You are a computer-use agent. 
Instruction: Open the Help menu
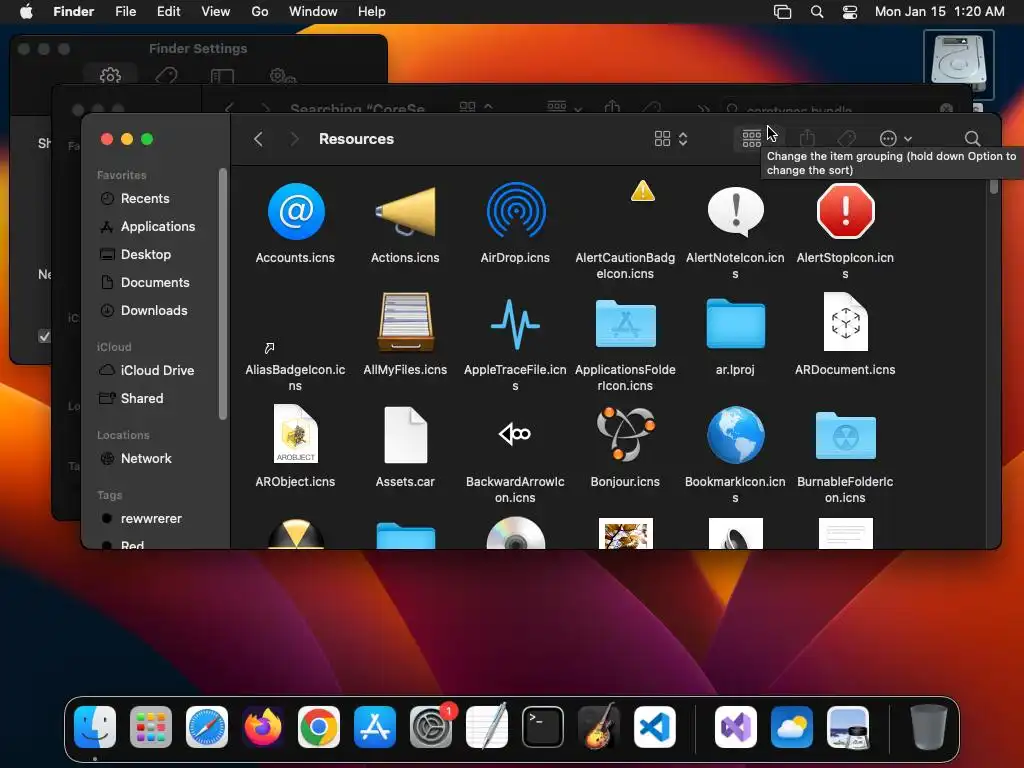(x=372, y=12)
